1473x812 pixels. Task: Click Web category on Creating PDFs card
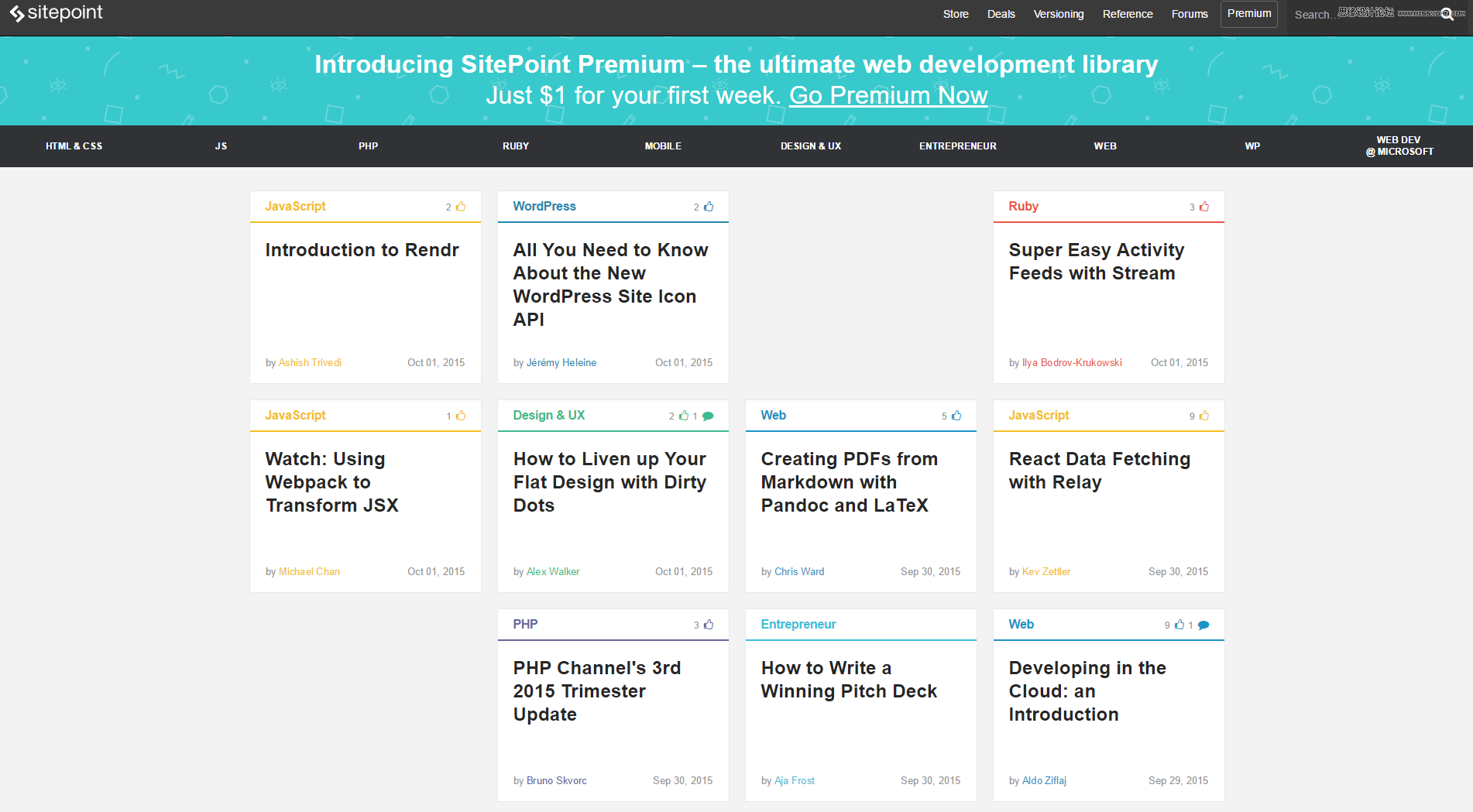[x=774, y=416]
